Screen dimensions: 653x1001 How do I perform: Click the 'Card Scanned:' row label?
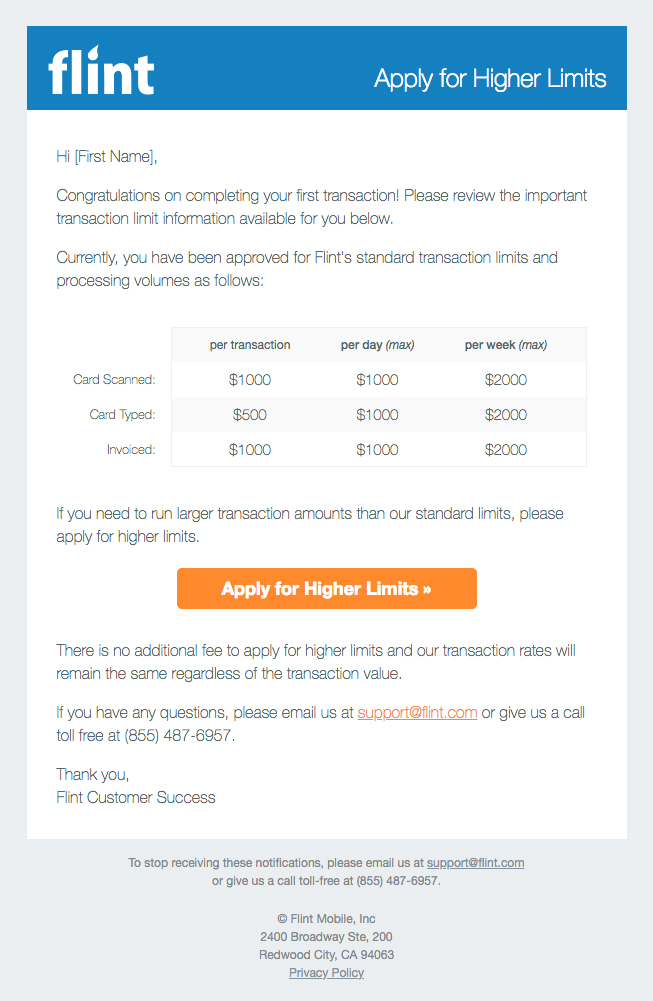(x=114, y=380)
